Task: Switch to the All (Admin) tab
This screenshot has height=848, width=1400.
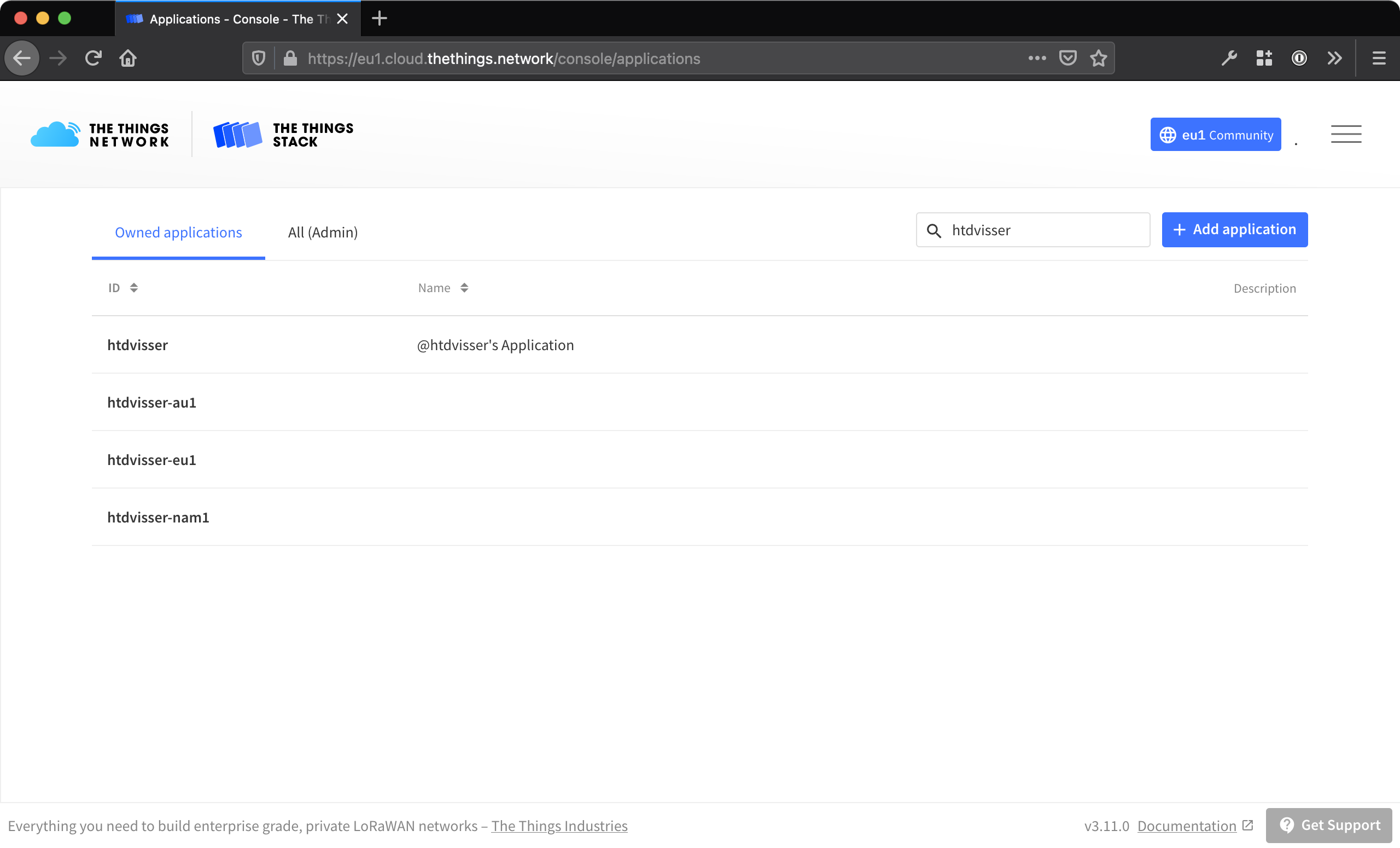Action: [x=322, y=232]
